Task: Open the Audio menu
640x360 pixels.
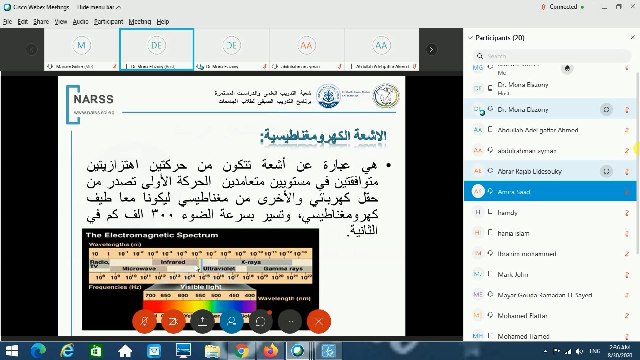Action: 80,22
